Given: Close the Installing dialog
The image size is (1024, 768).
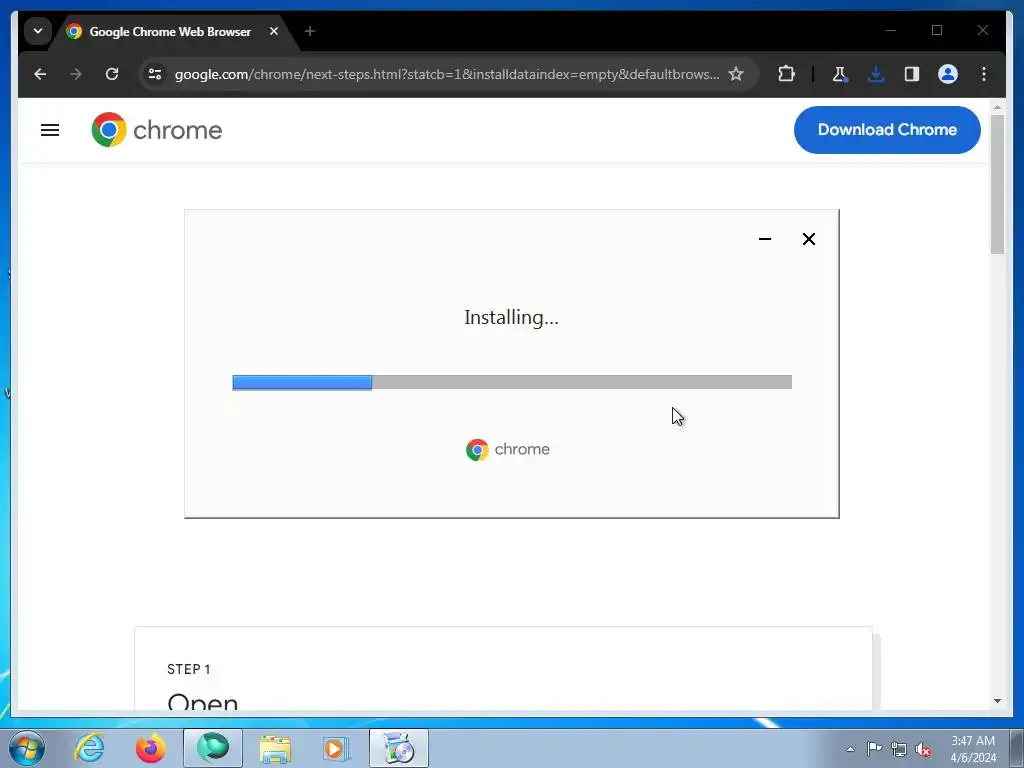Looking at the screenshot, I should (x=808, y=239).
